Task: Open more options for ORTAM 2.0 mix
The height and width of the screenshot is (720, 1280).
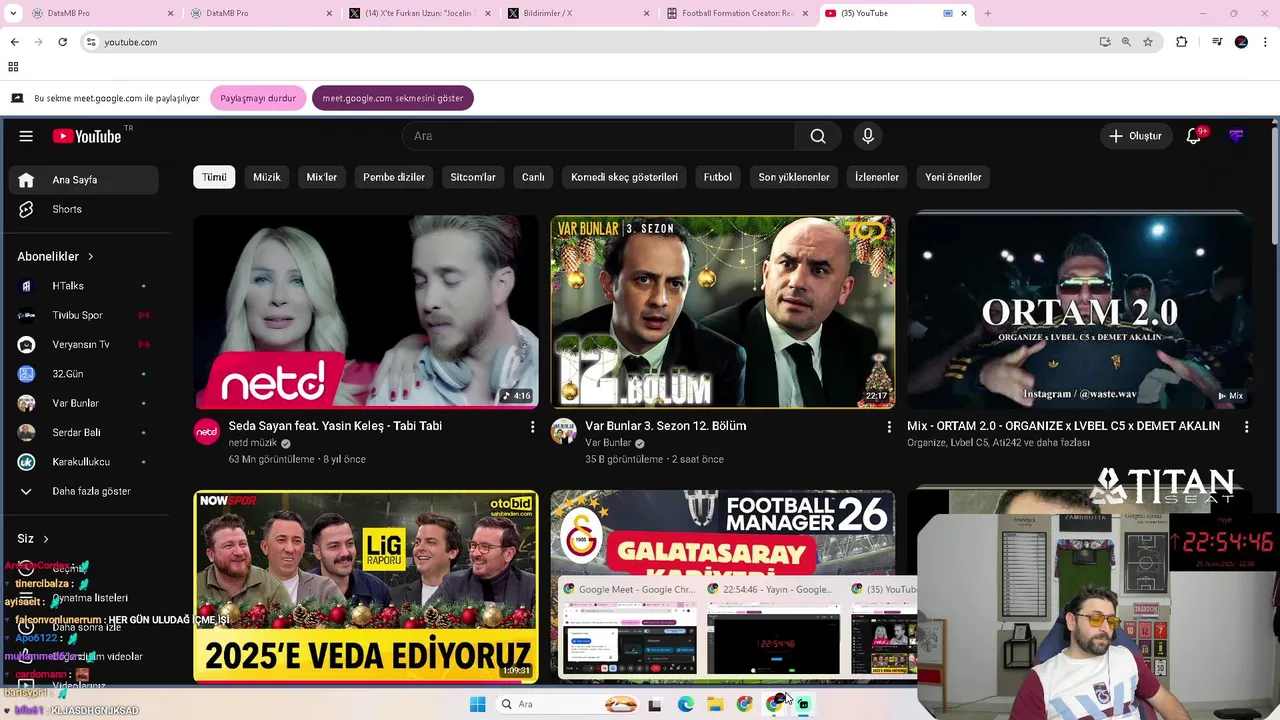Action: (1246, 427)
